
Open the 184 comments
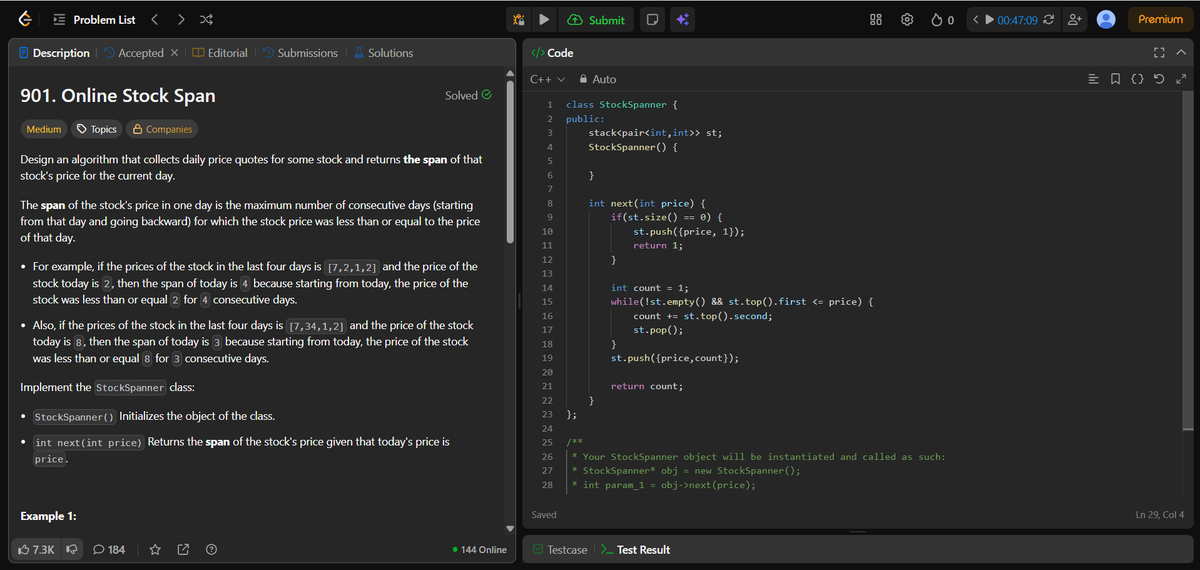[x=108, y=549]
